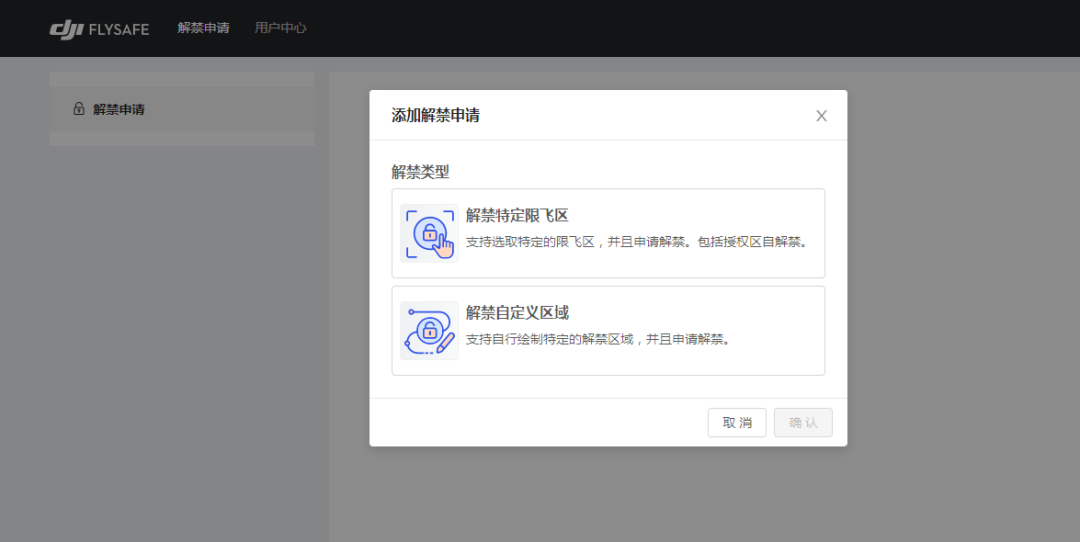The height and width of the screenshot is (542, 1080).
Task: Choose the 解禁自定义区域 heading
Action: [517, 313]
